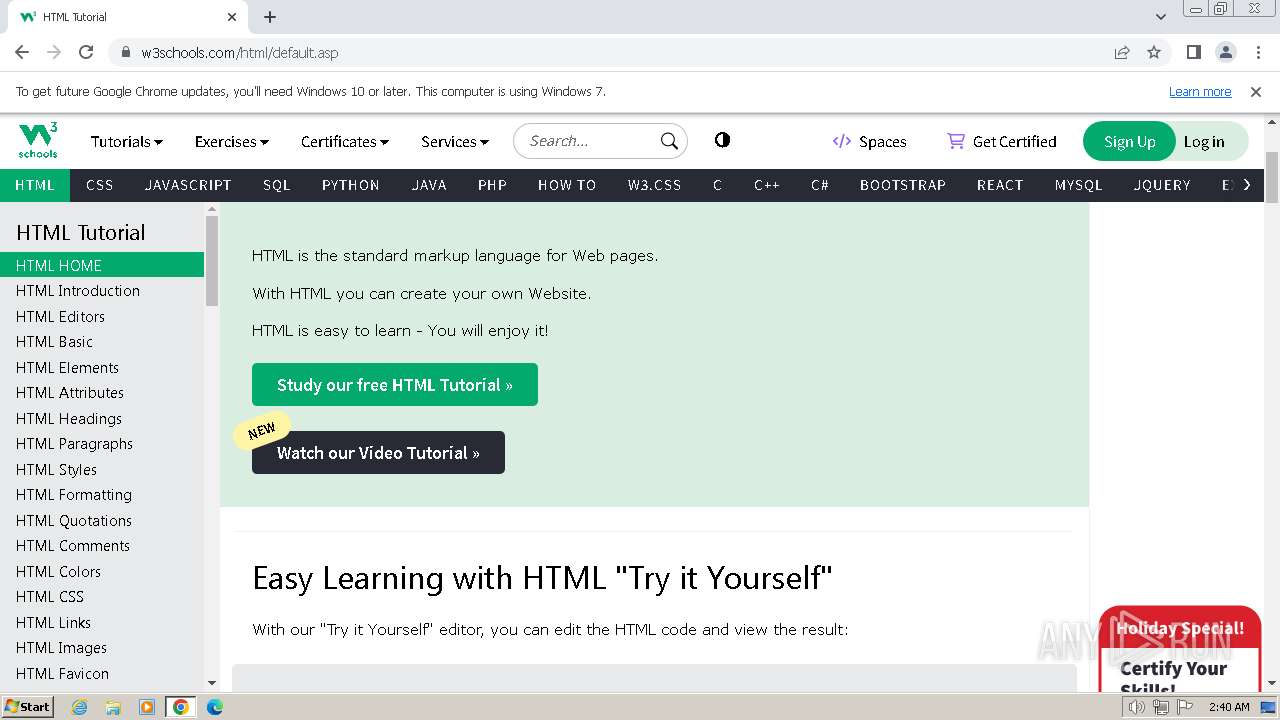
Task: Open Internet Explorer from taskbar
Action: coord(79,707)
